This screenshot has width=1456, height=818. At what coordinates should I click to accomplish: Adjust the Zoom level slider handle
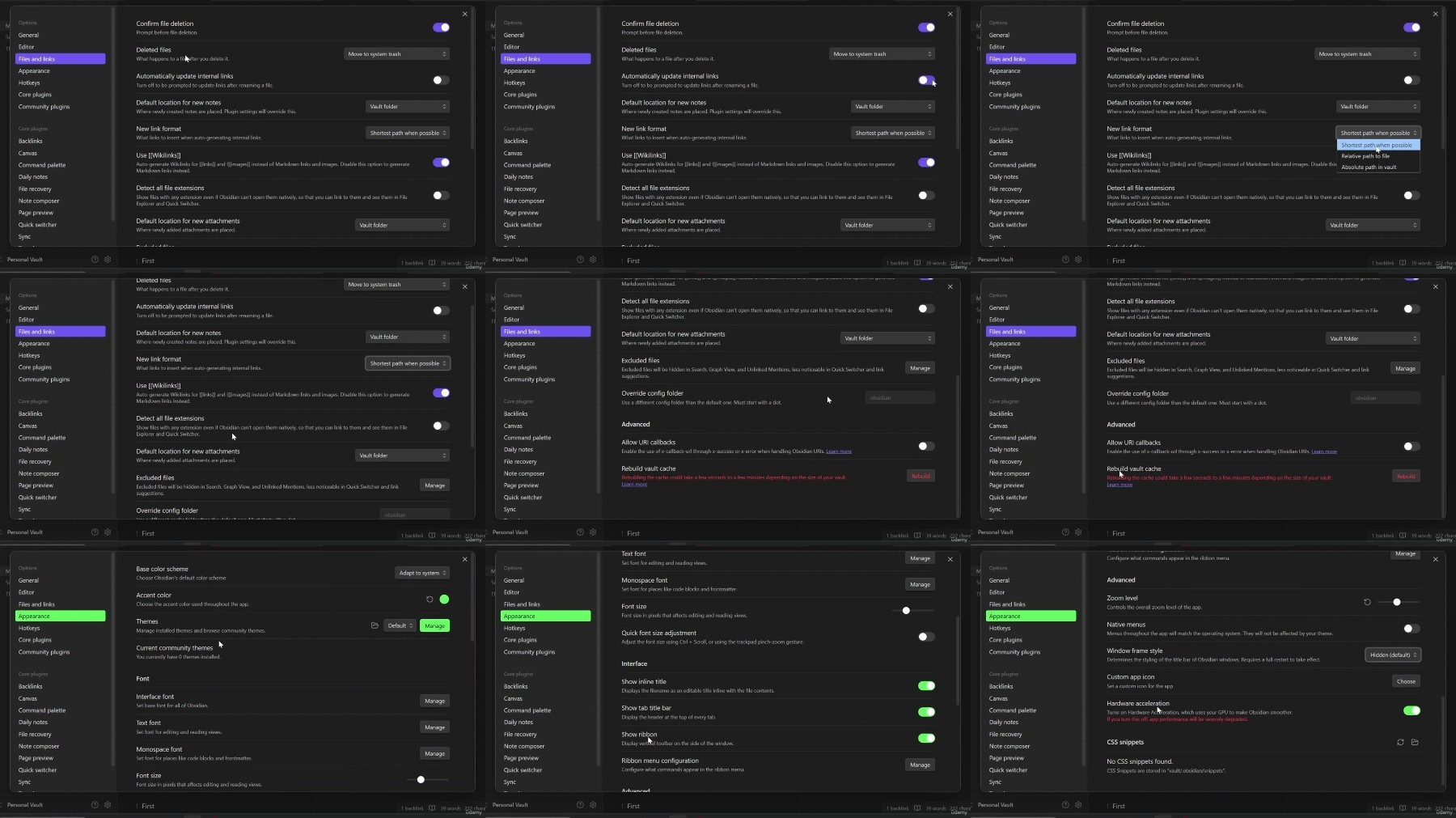coord(1397,602)
